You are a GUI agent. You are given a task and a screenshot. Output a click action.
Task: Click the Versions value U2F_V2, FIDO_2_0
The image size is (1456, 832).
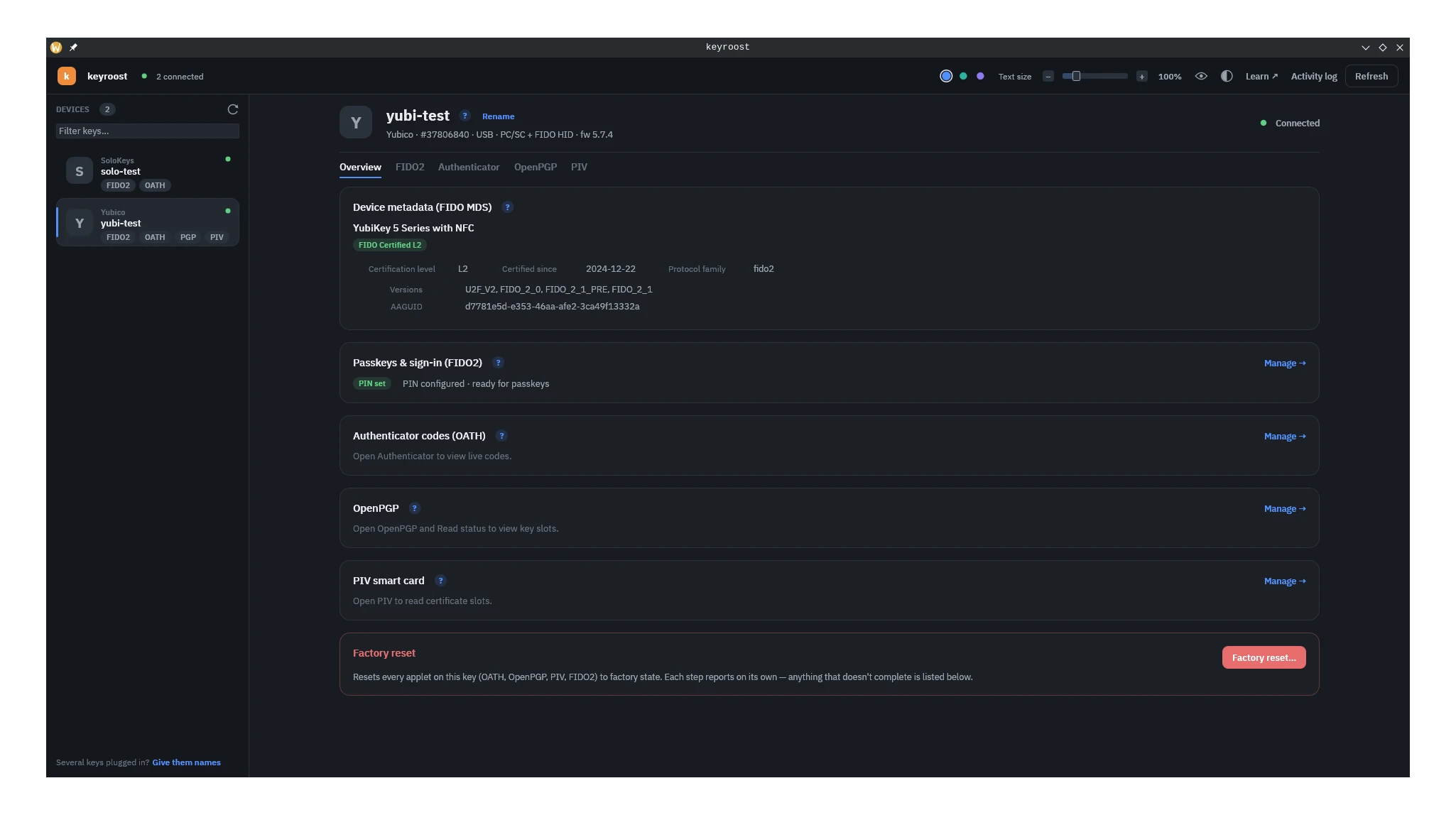558,290
